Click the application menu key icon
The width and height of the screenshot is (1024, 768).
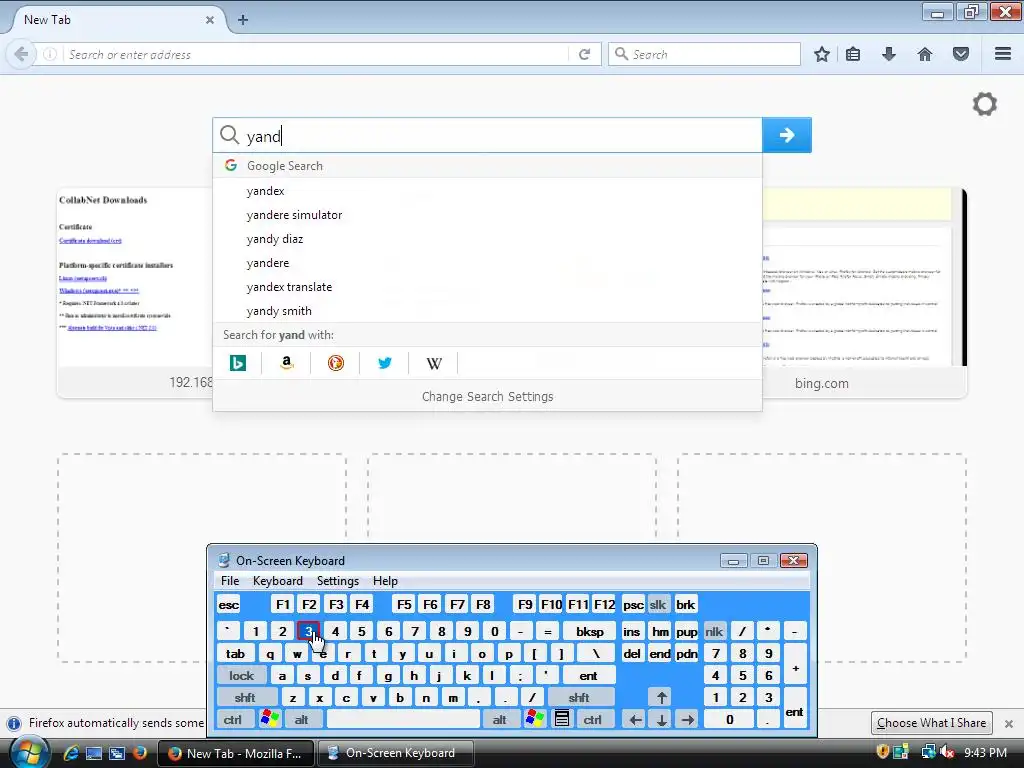(562, 720)
